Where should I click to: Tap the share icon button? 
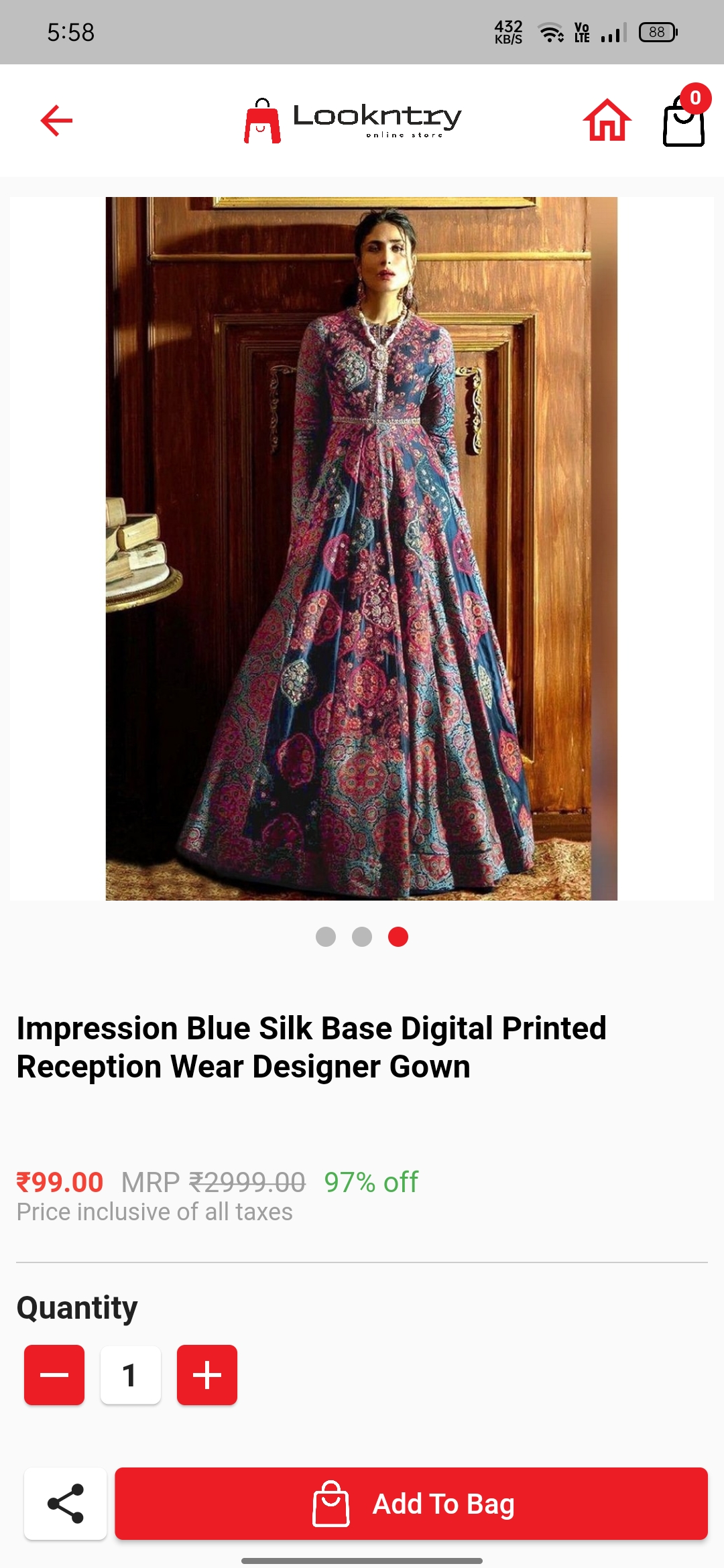[x=66, y=1504]
